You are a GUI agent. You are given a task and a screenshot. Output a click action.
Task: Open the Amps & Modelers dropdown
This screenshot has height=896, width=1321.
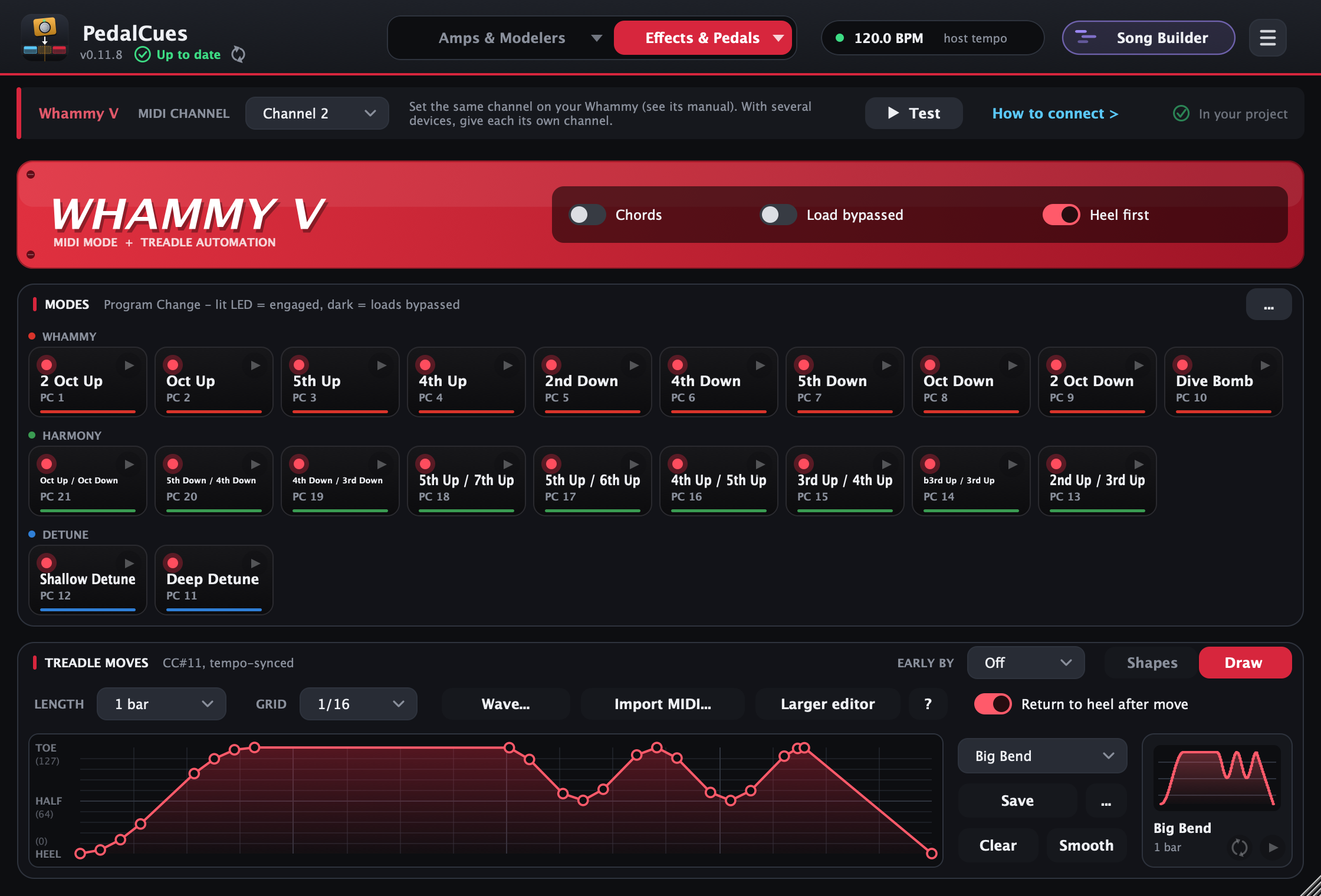(x=501, y=38)
